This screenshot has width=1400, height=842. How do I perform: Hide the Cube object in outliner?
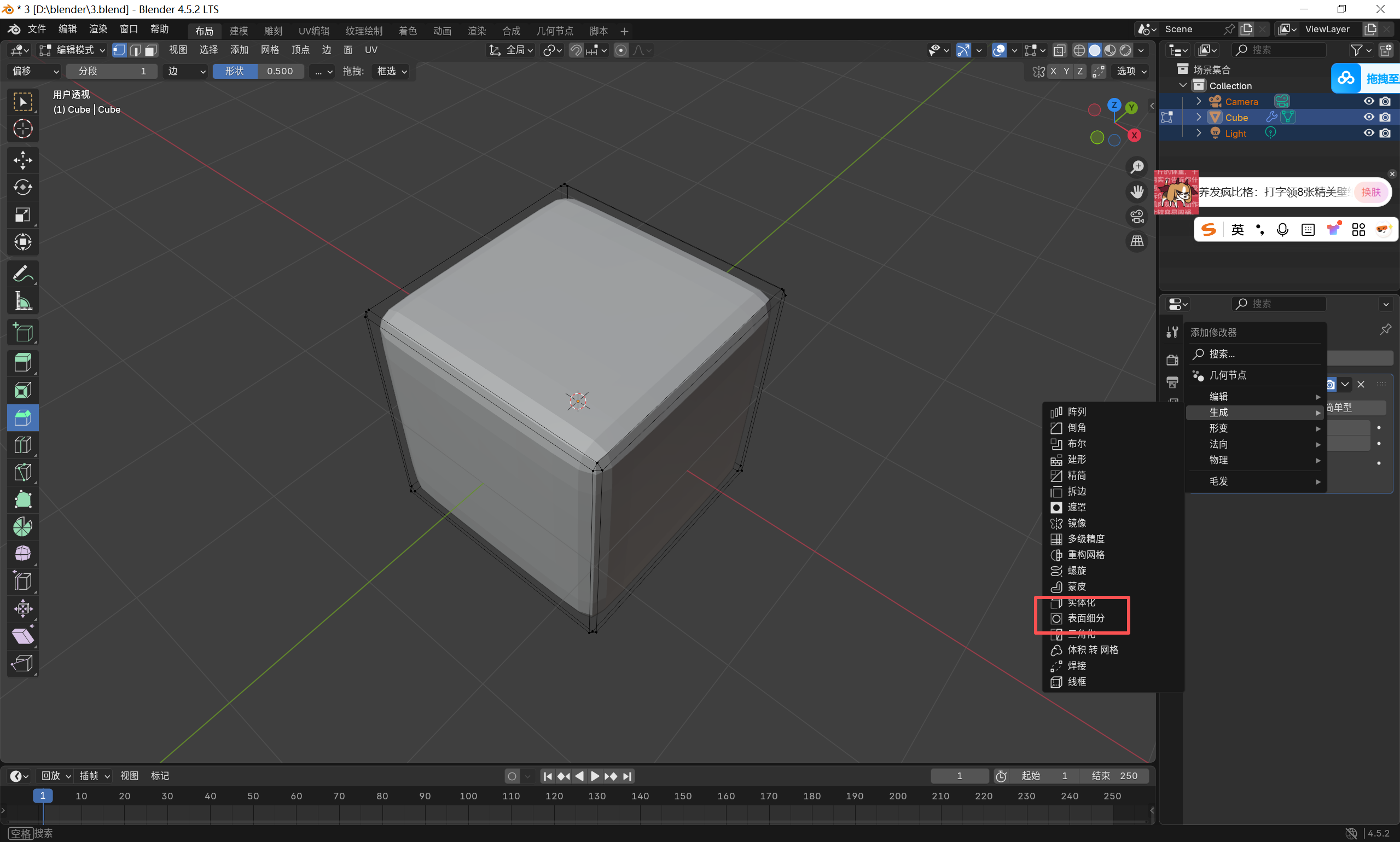(x=1368, y=118)
